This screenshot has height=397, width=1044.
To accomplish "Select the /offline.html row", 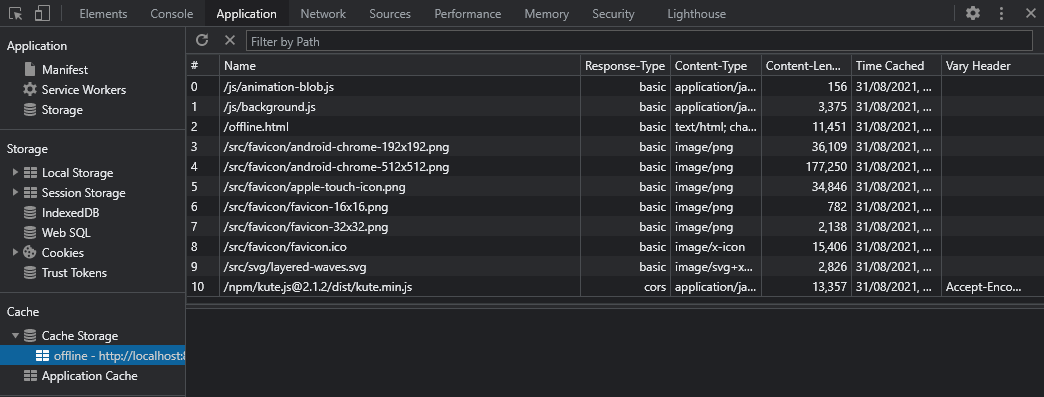I will pyautogui.click(x=615, y=127).
